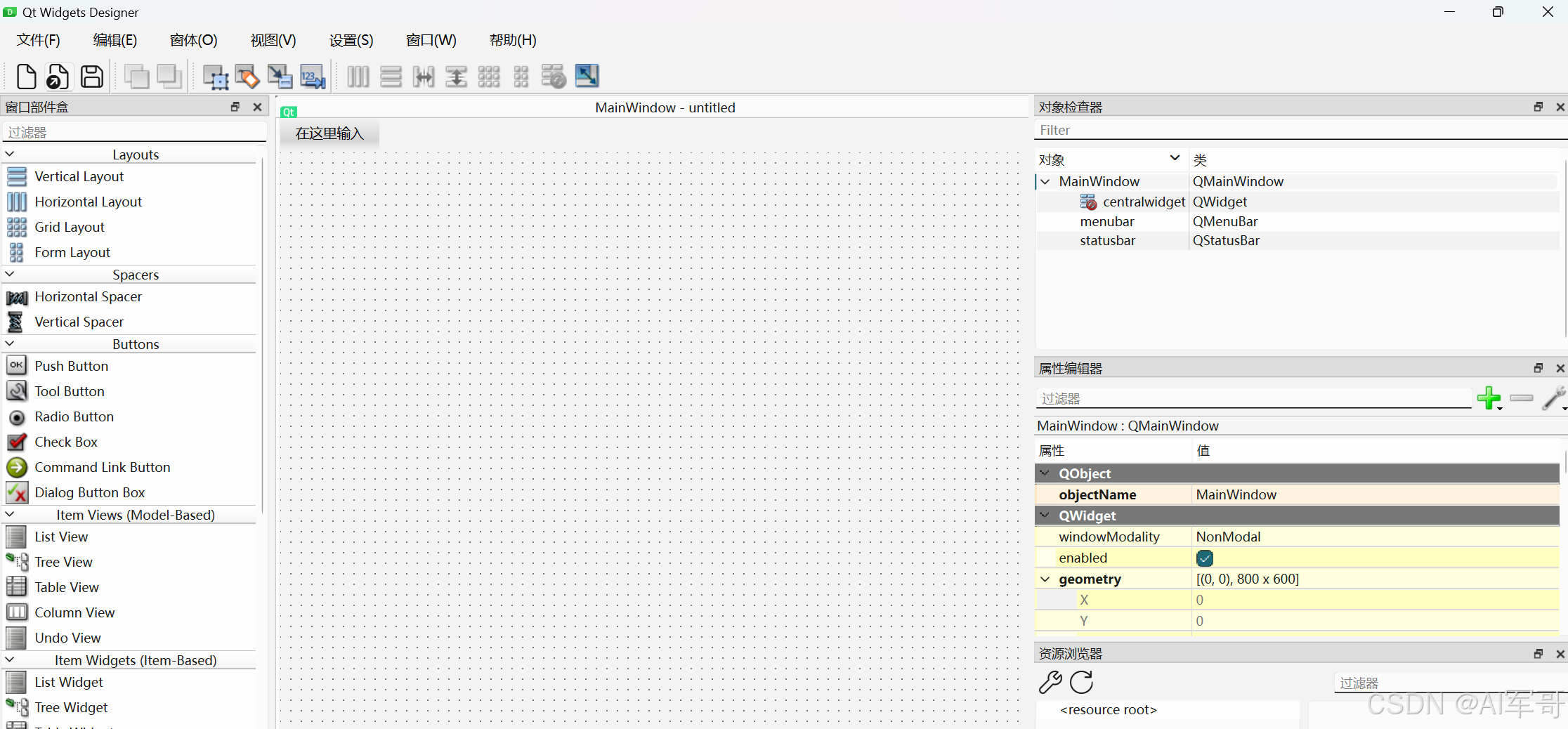Viewport: 1568px width, 729px height.
Task: Click the object inspector Filter field
Action: 1301,130
